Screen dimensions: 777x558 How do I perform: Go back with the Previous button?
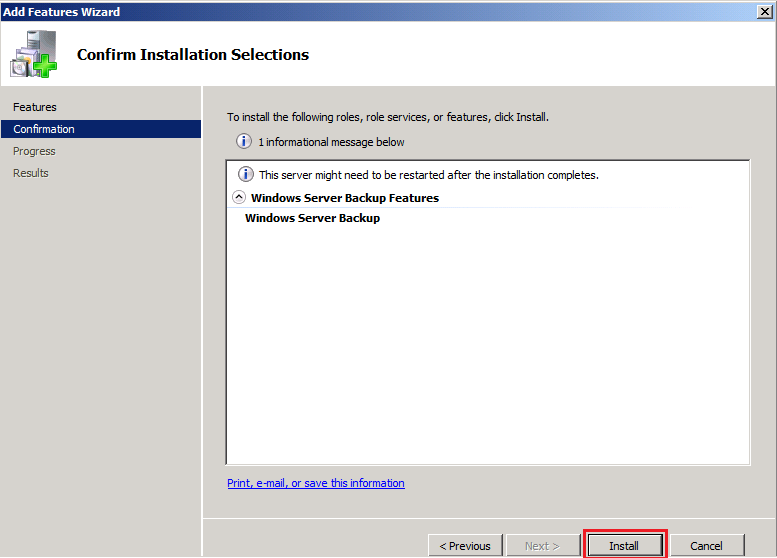point(465,545)
